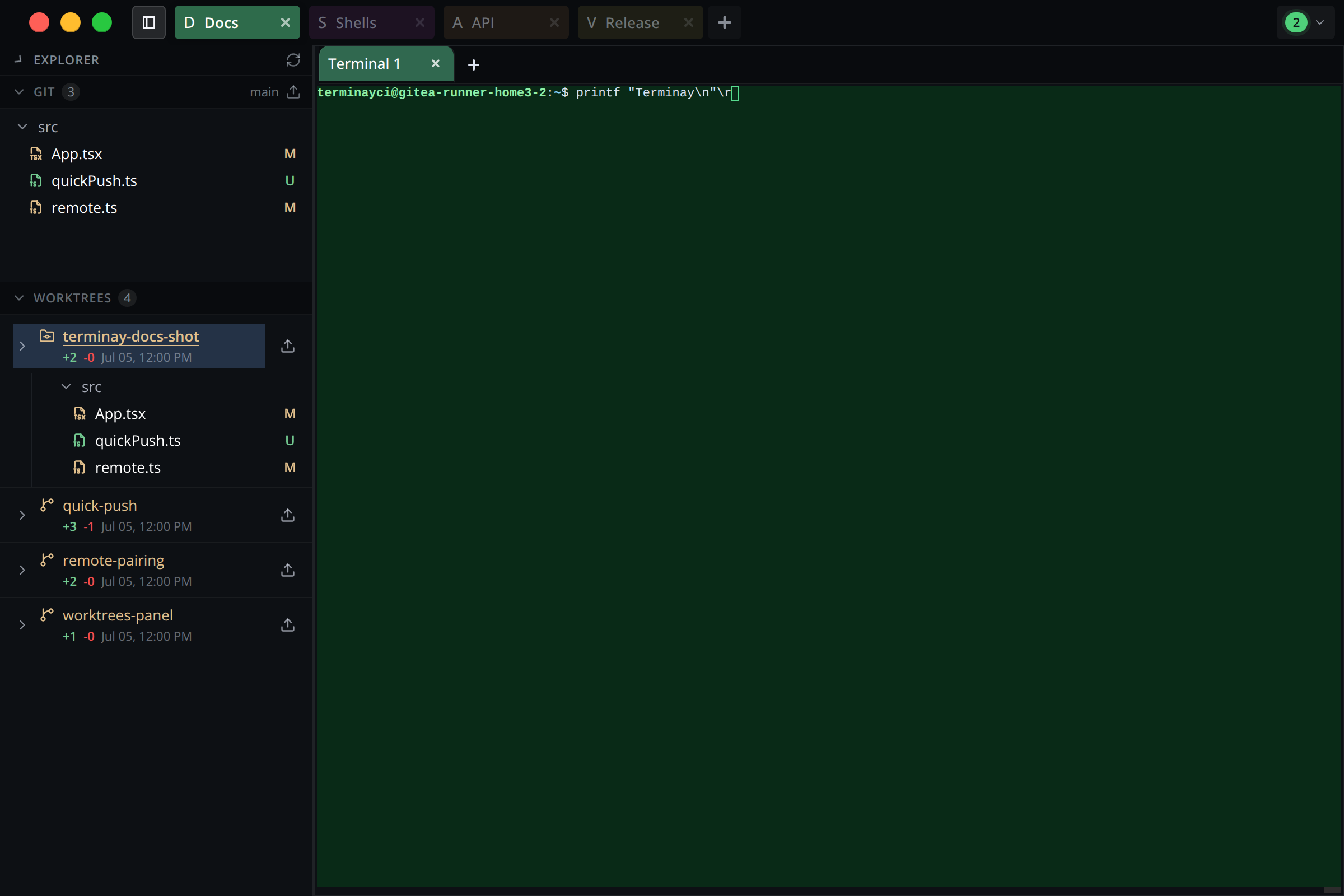Add a new terminal tab

pos(474,64)
